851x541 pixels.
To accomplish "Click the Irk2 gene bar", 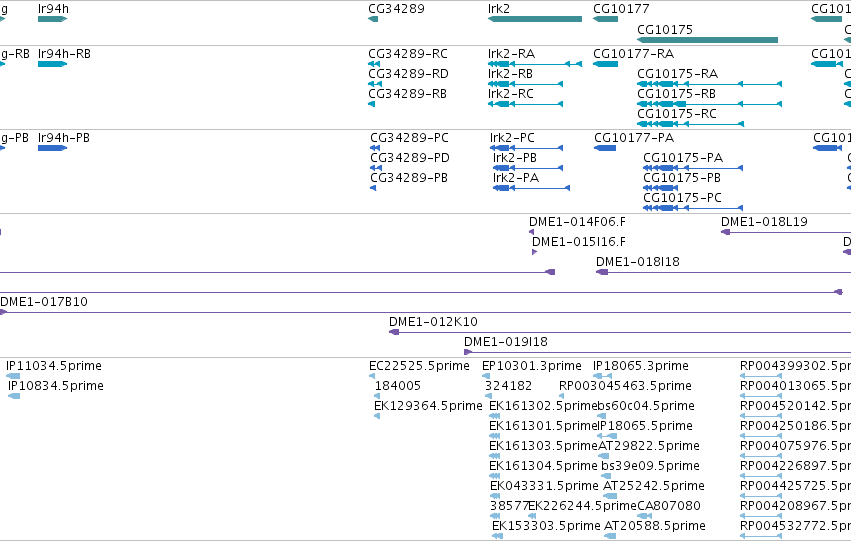I will click(535, 19).
